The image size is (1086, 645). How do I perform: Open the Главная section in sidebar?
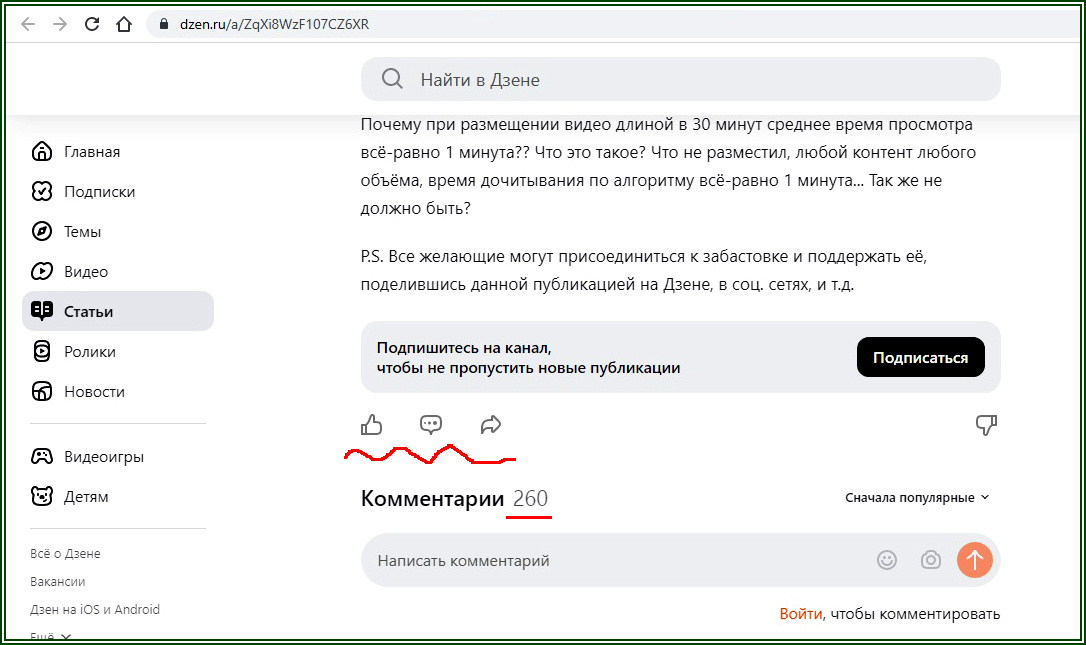(x=90, y=151)
